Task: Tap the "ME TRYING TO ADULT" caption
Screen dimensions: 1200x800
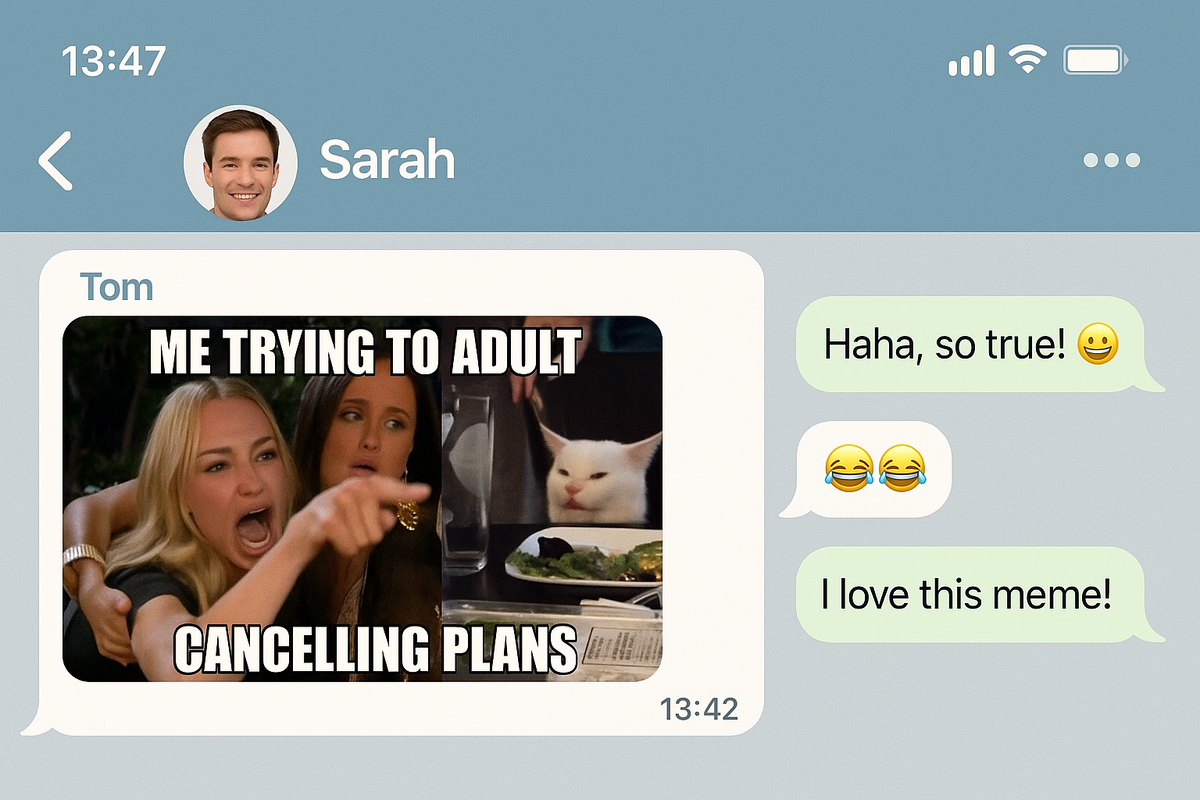Action: point(365,352)
